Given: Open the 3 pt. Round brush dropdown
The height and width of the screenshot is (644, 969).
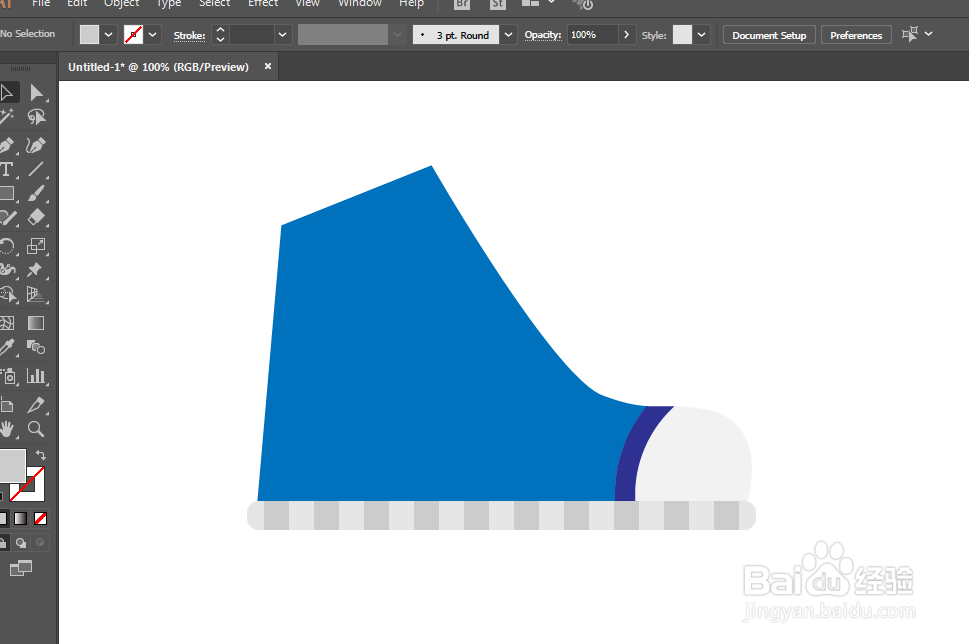Looking at the screenshot, I should point(509,35).
